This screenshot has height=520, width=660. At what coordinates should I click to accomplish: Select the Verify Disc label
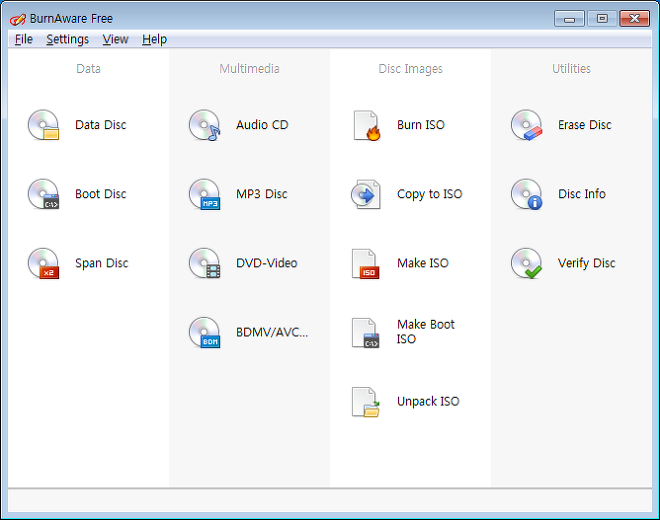tap(587, 263)
